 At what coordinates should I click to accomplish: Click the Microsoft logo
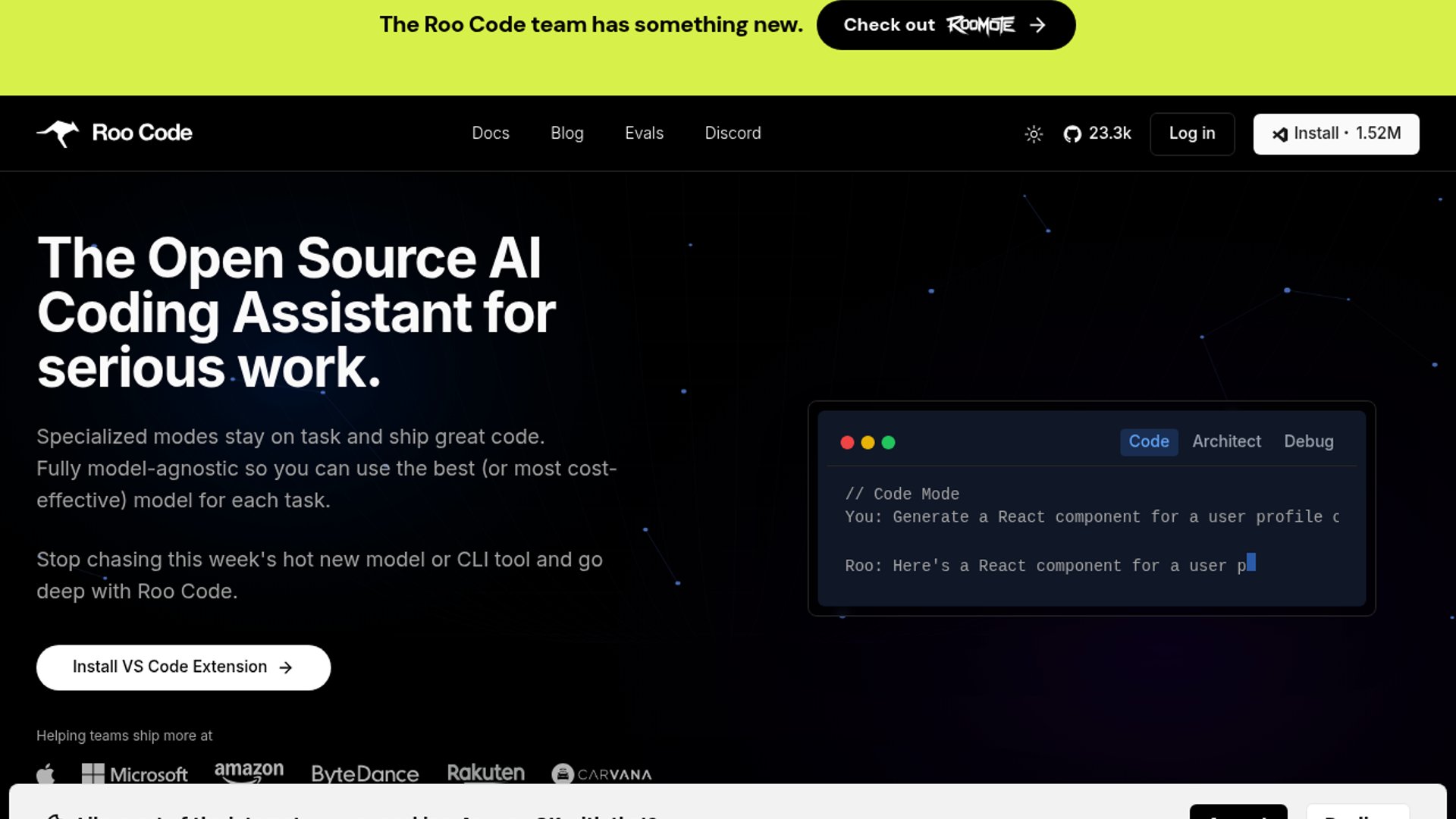135,773
